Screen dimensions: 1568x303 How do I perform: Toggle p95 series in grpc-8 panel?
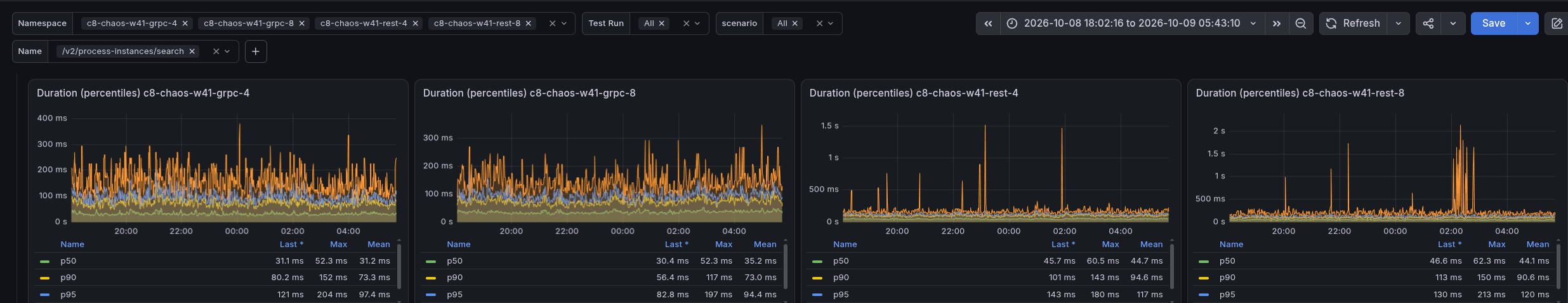455,295
